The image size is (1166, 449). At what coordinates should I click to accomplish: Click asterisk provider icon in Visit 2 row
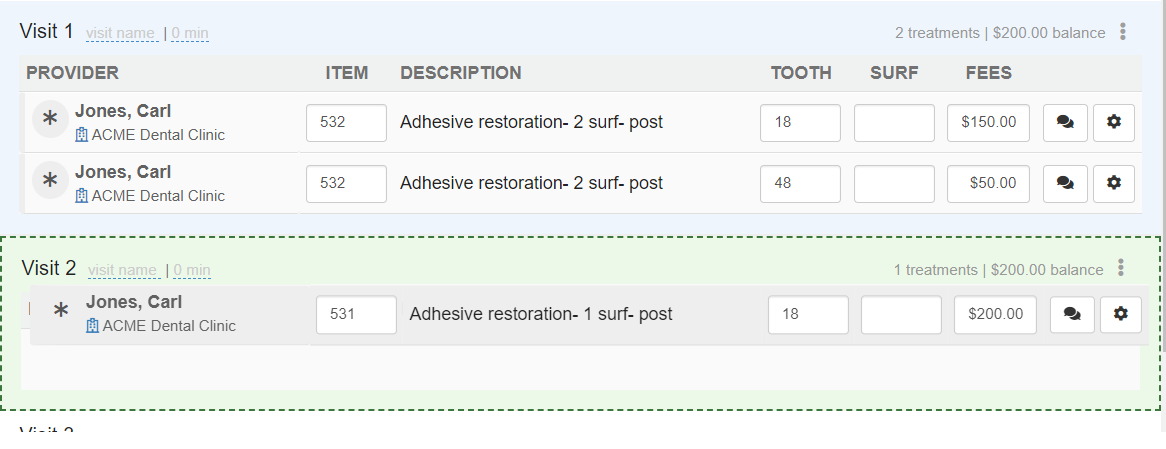61,311
